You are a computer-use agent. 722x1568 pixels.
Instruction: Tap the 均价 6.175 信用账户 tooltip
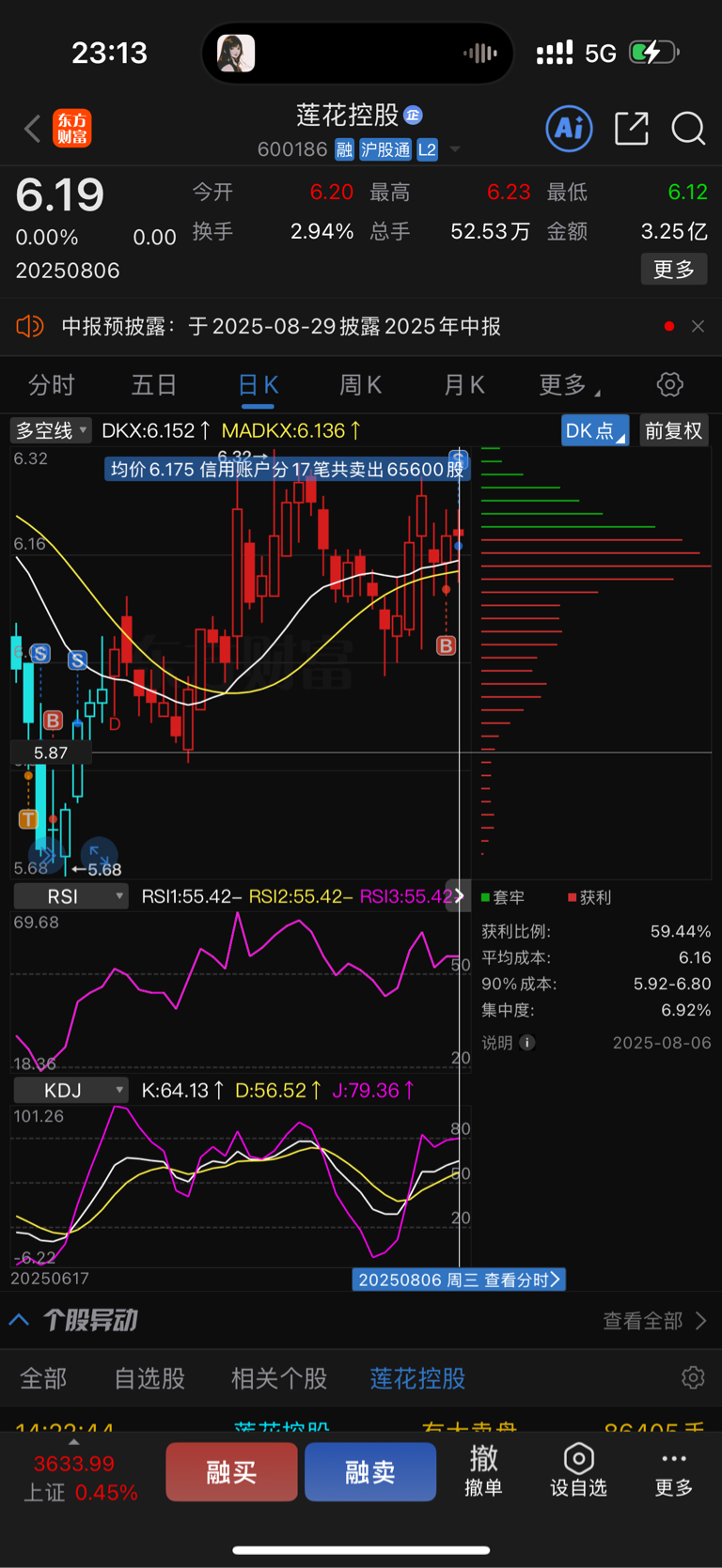[x=287, y=469]
